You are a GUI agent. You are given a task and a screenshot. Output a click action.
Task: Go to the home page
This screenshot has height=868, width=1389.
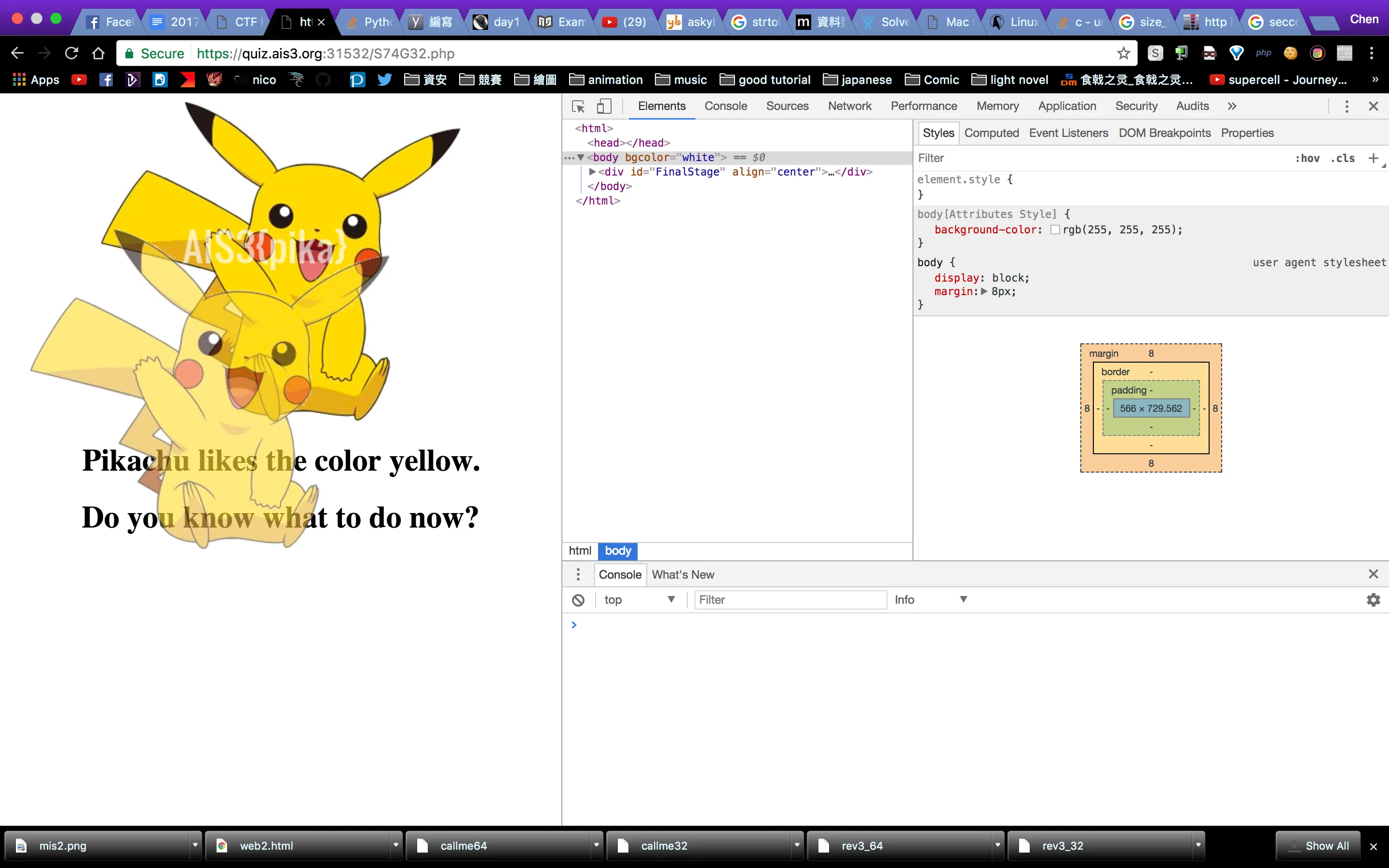click(98, 54)
